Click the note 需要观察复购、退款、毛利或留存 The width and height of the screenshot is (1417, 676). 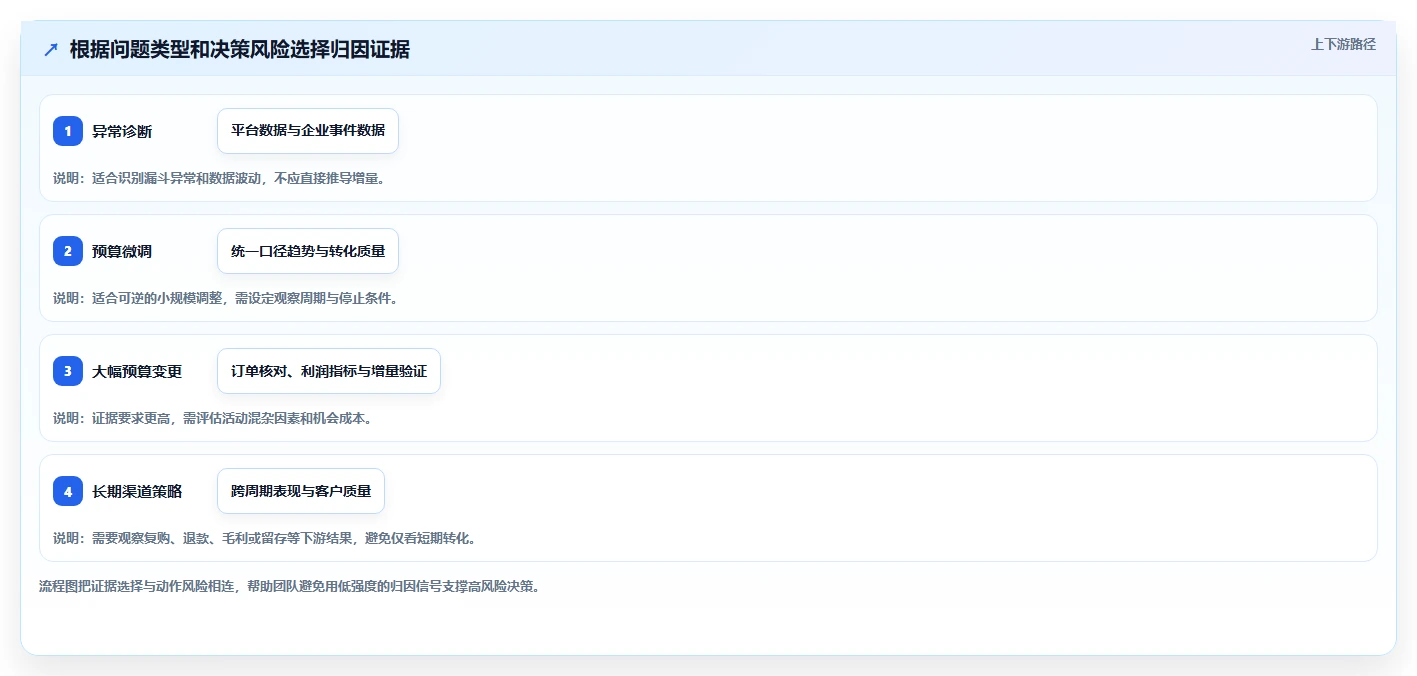264,538
